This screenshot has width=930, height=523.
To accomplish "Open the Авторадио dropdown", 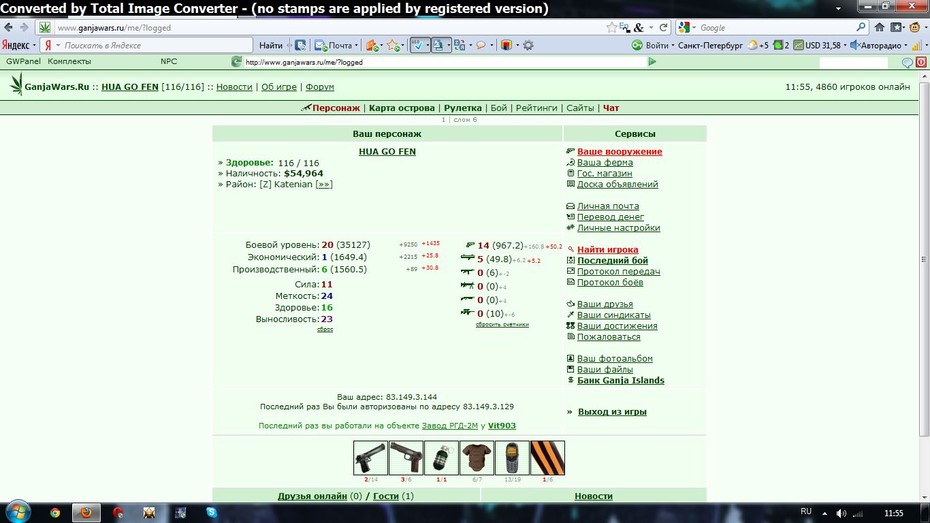I will 880,45.
